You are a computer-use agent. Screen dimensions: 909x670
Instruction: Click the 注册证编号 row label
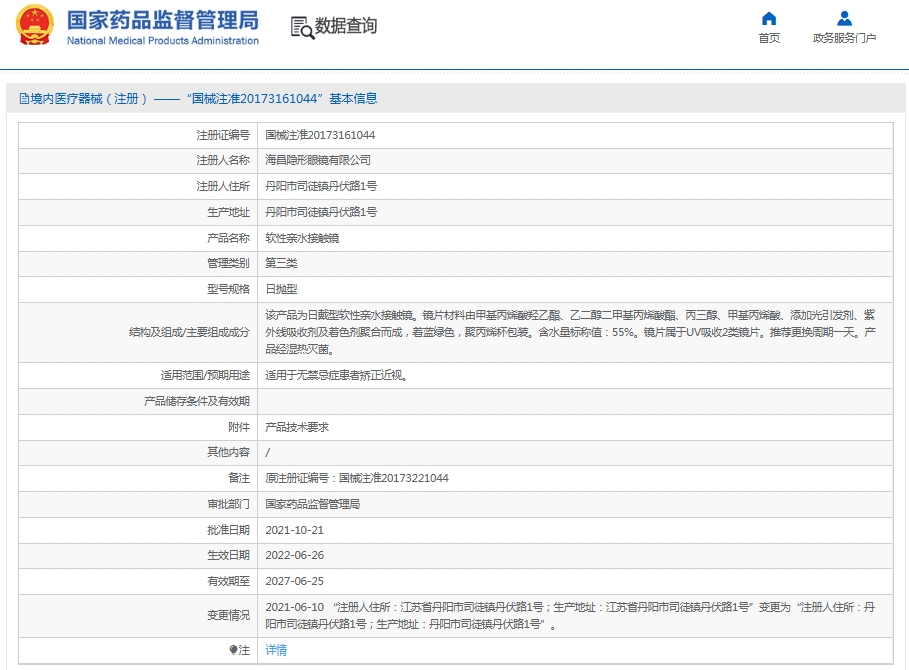[223, 135]
